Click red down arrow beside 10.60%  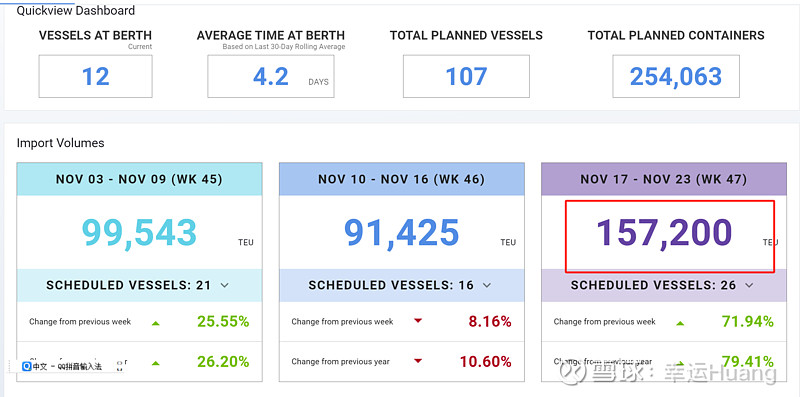pos(418,361)
